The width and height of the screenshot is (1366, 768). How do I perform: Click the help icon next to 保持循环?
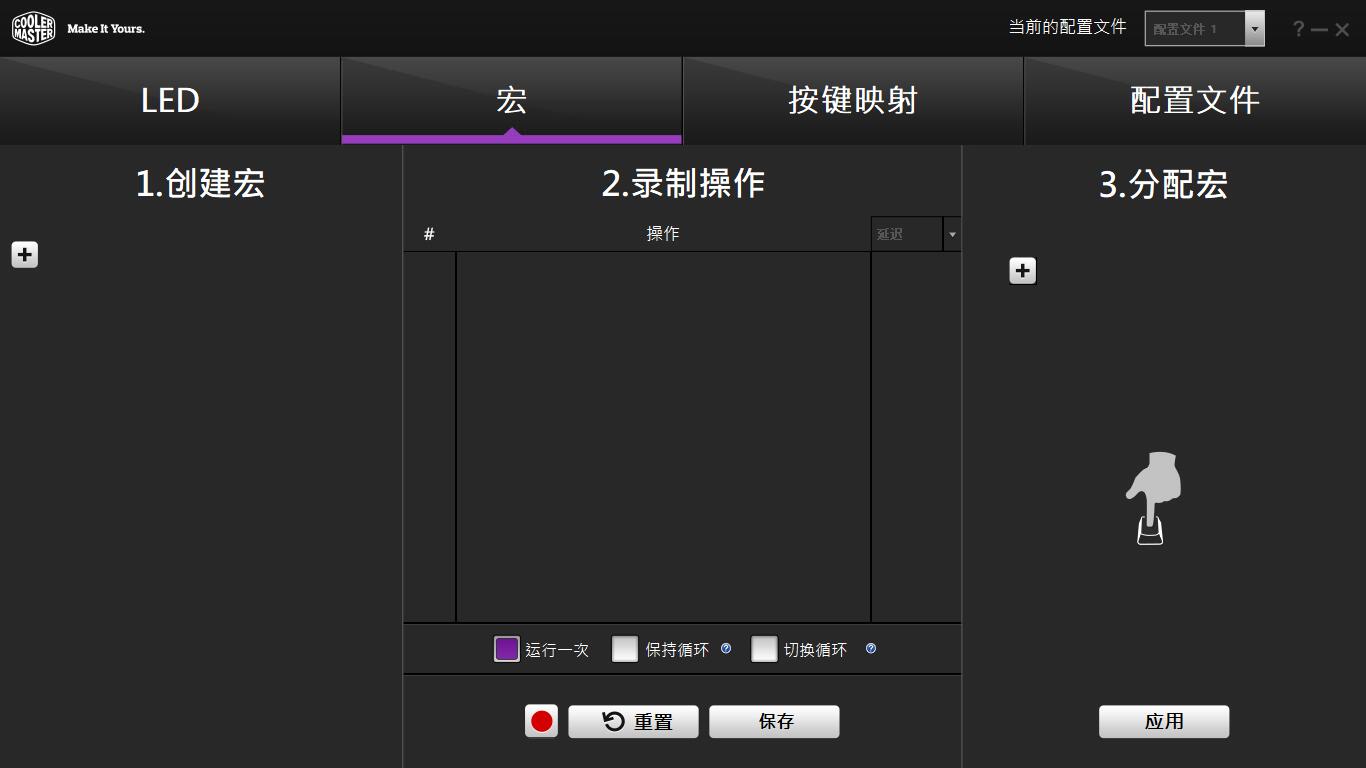click(x=725, y=648)
